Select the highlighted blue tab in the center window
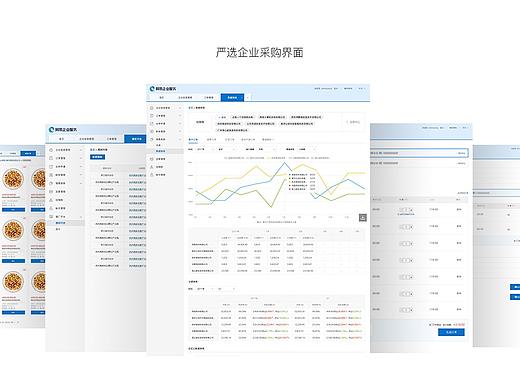 tap(232, 97)
